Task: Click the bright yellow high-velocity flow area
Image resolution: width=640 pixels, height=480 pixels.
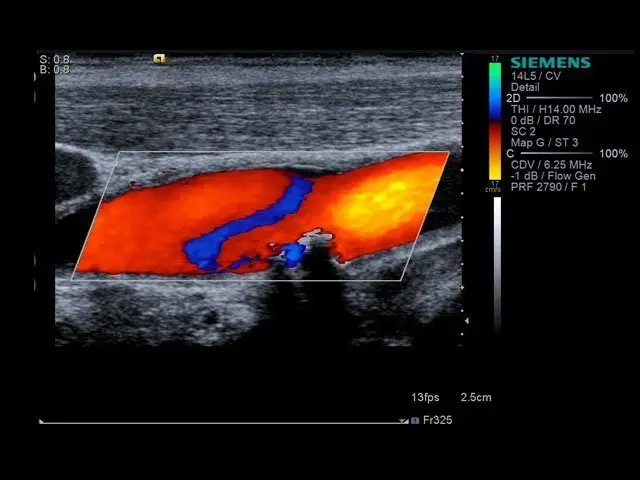Action: click(375, 205)
